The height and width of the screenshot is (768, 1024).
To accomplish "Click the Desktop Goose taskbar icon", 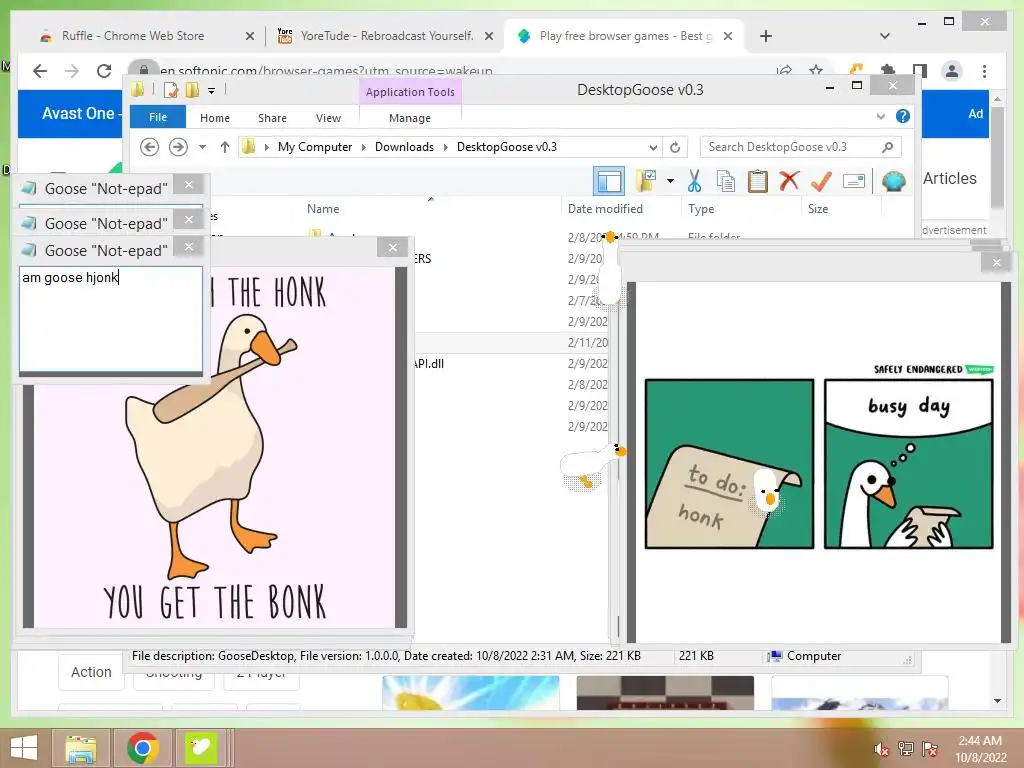I will pos(201,748).
